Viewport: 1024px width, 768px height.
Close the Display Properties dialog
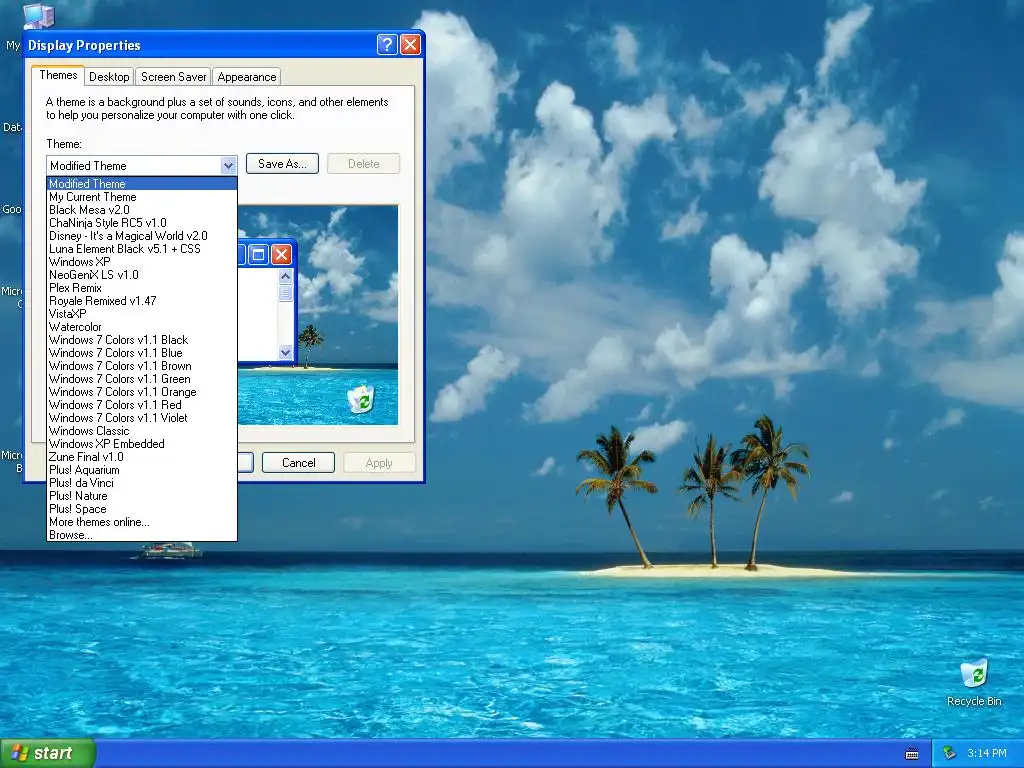tap(410, 44)
